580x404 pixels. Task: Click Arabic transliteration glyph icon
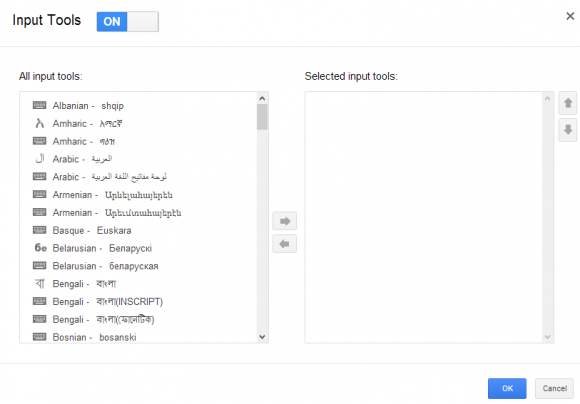click(x=40, y=159)
